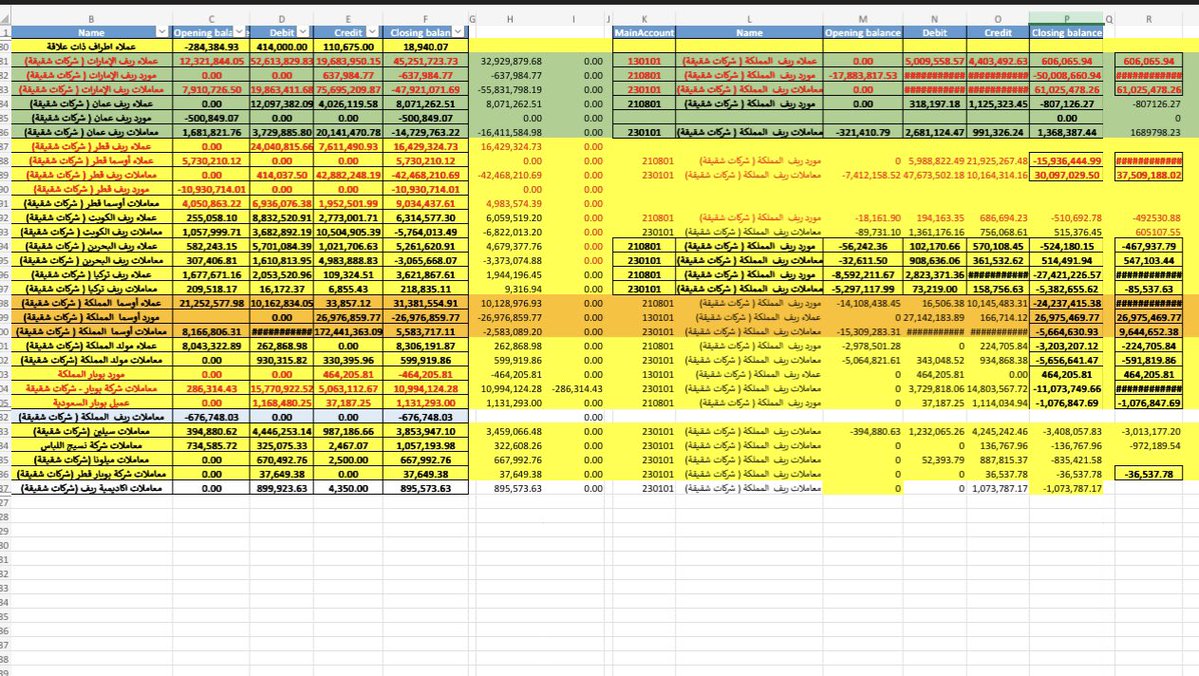
Task: Click the cell with -17,883,817.53
Action: pyautogui.click(x=863, y=76)
